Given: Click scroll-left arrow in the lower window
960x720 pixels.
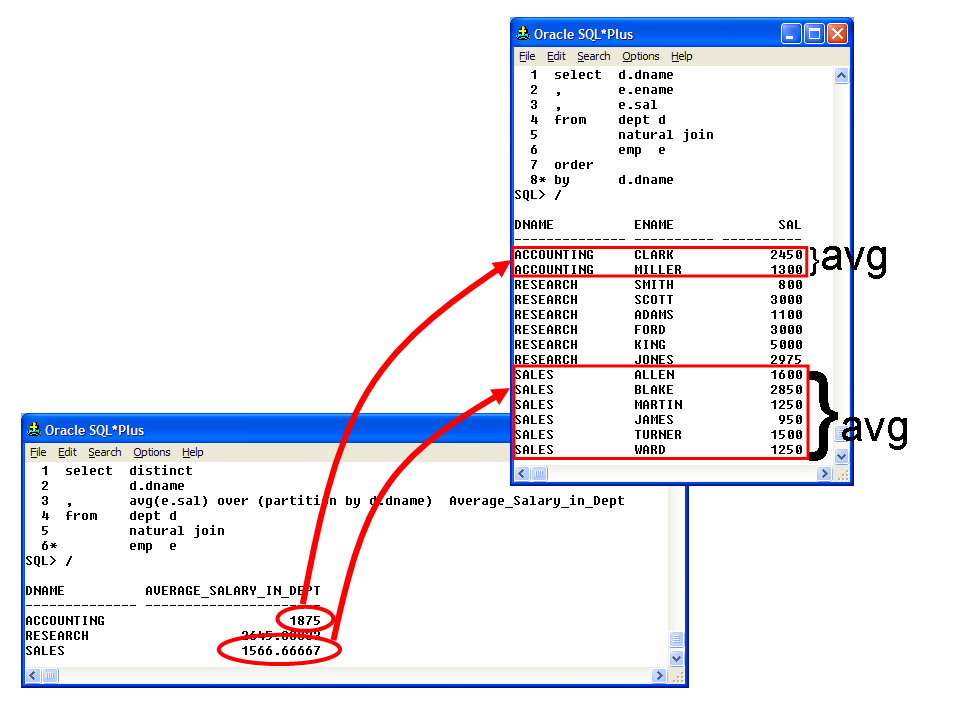Looking at the screenshot, I should 33,676.
